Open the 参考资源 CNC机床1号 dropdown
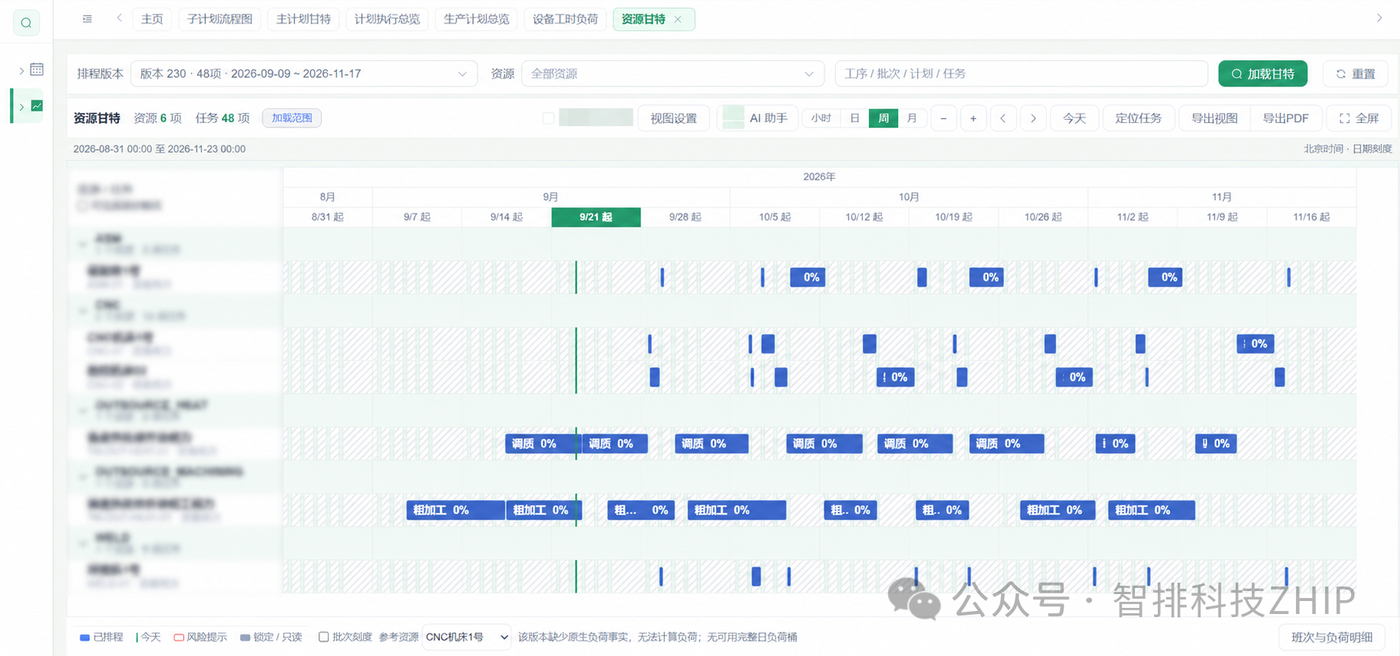This screenshot has width=1400, height=656. [x=466, y=637]
